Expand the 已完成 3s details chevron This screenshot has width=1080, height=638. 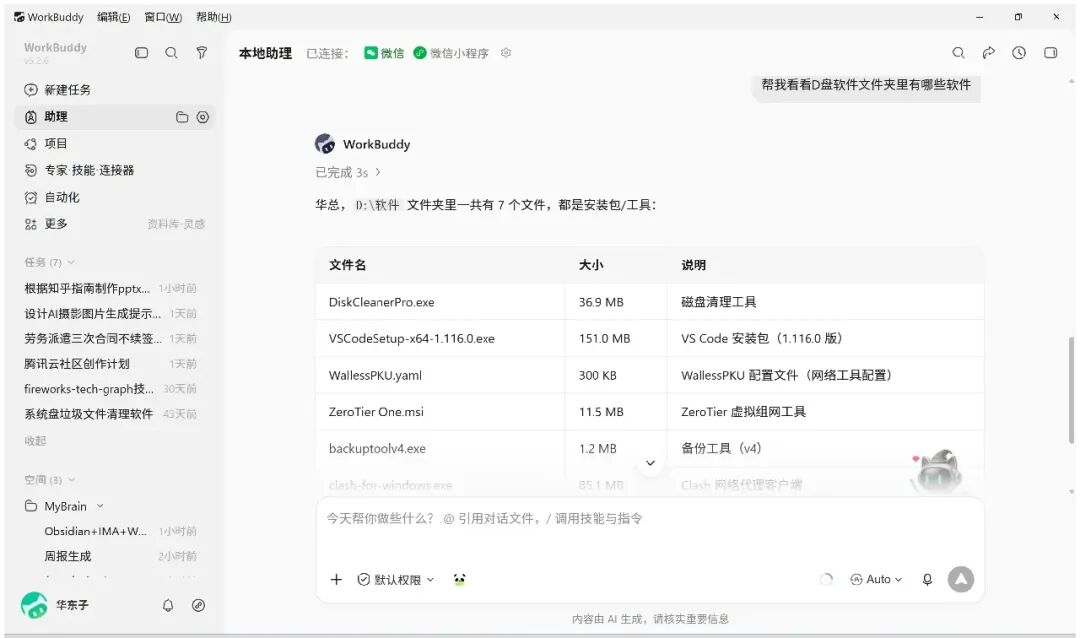[x=377, y=172]
